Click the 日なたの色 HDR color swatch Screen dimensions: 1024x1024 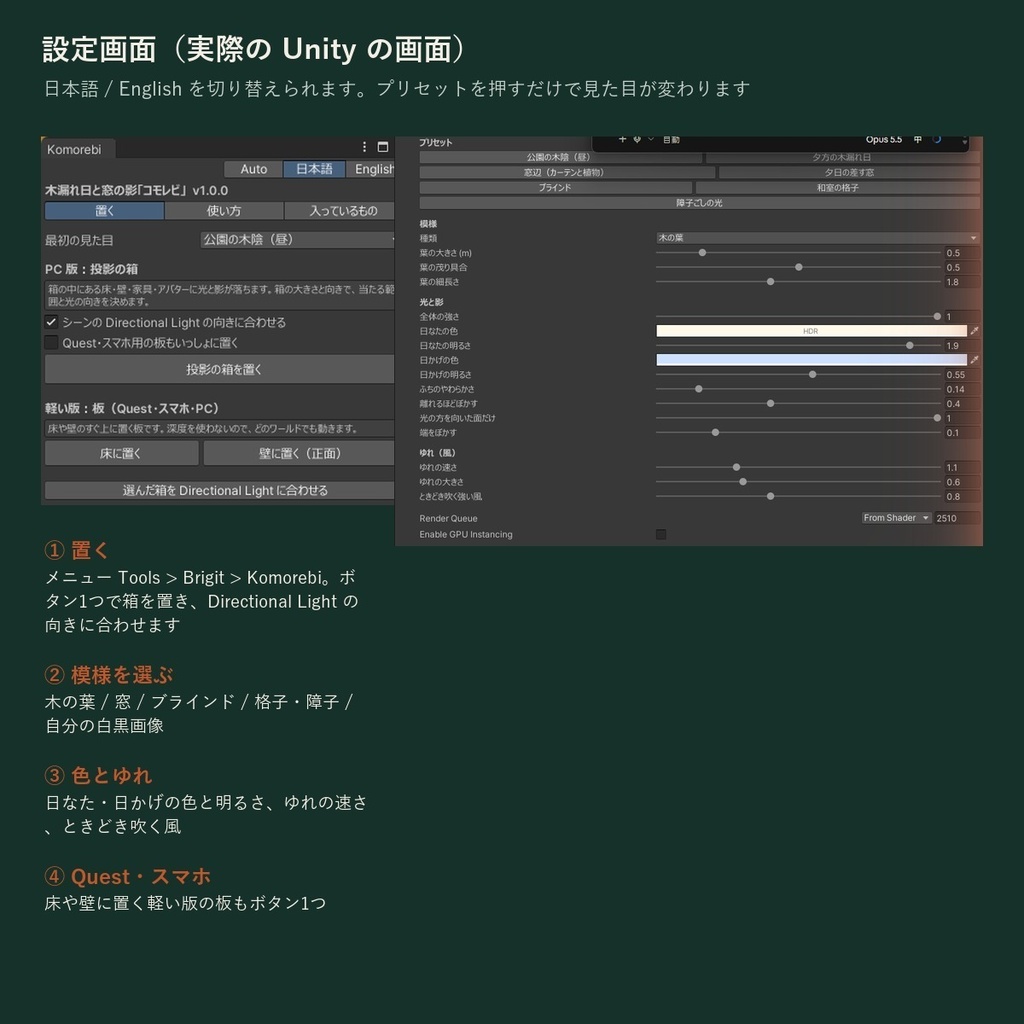[811, 331]
